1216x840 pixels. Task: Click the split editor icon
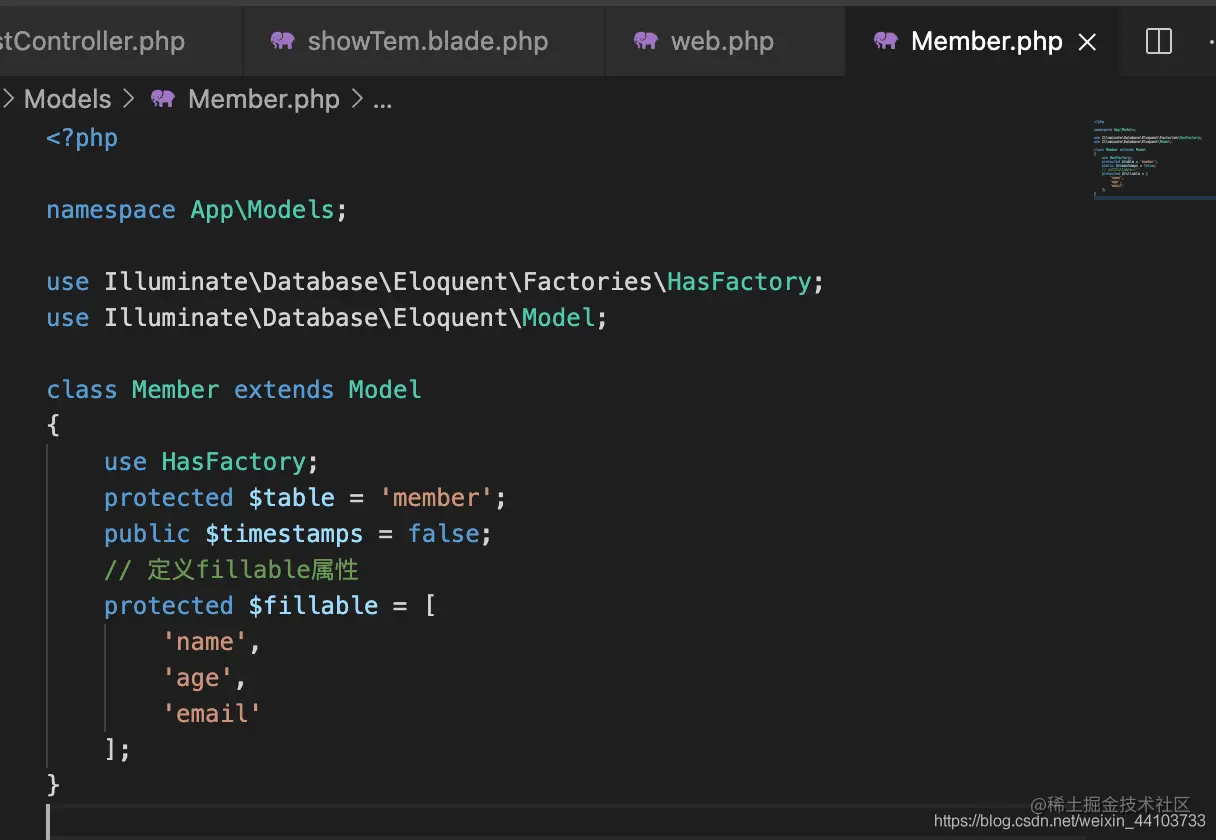pos(1159,41)
